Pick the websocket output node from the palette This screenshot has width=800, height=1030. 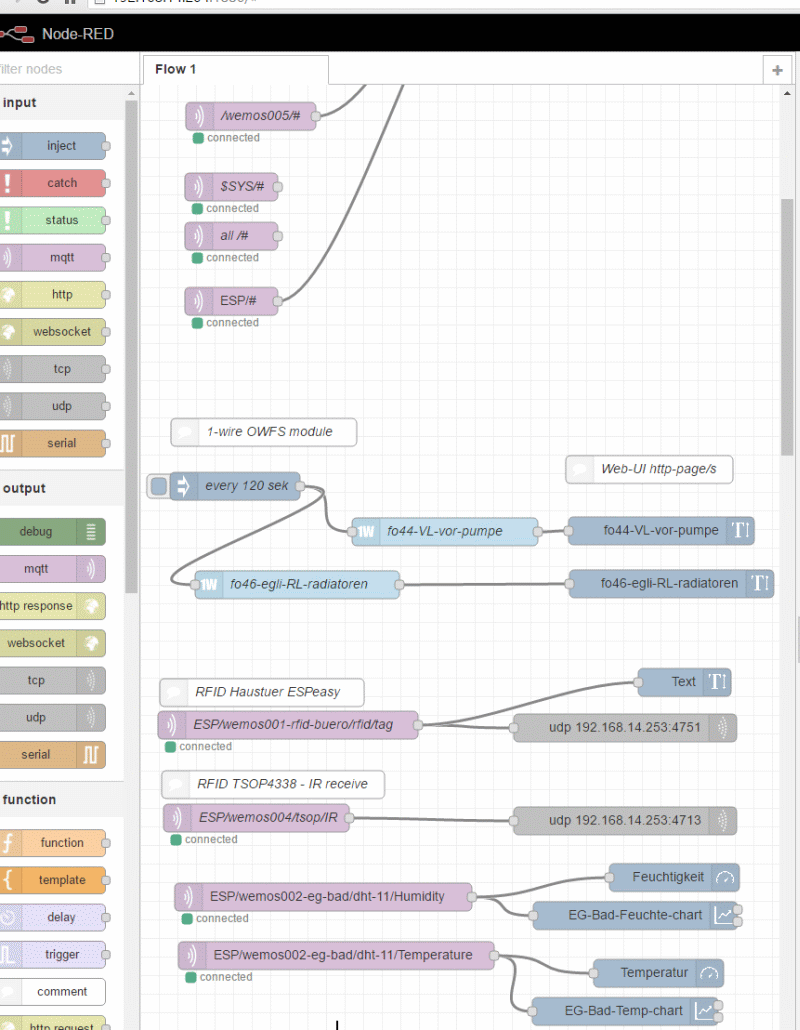pos(53,643)
